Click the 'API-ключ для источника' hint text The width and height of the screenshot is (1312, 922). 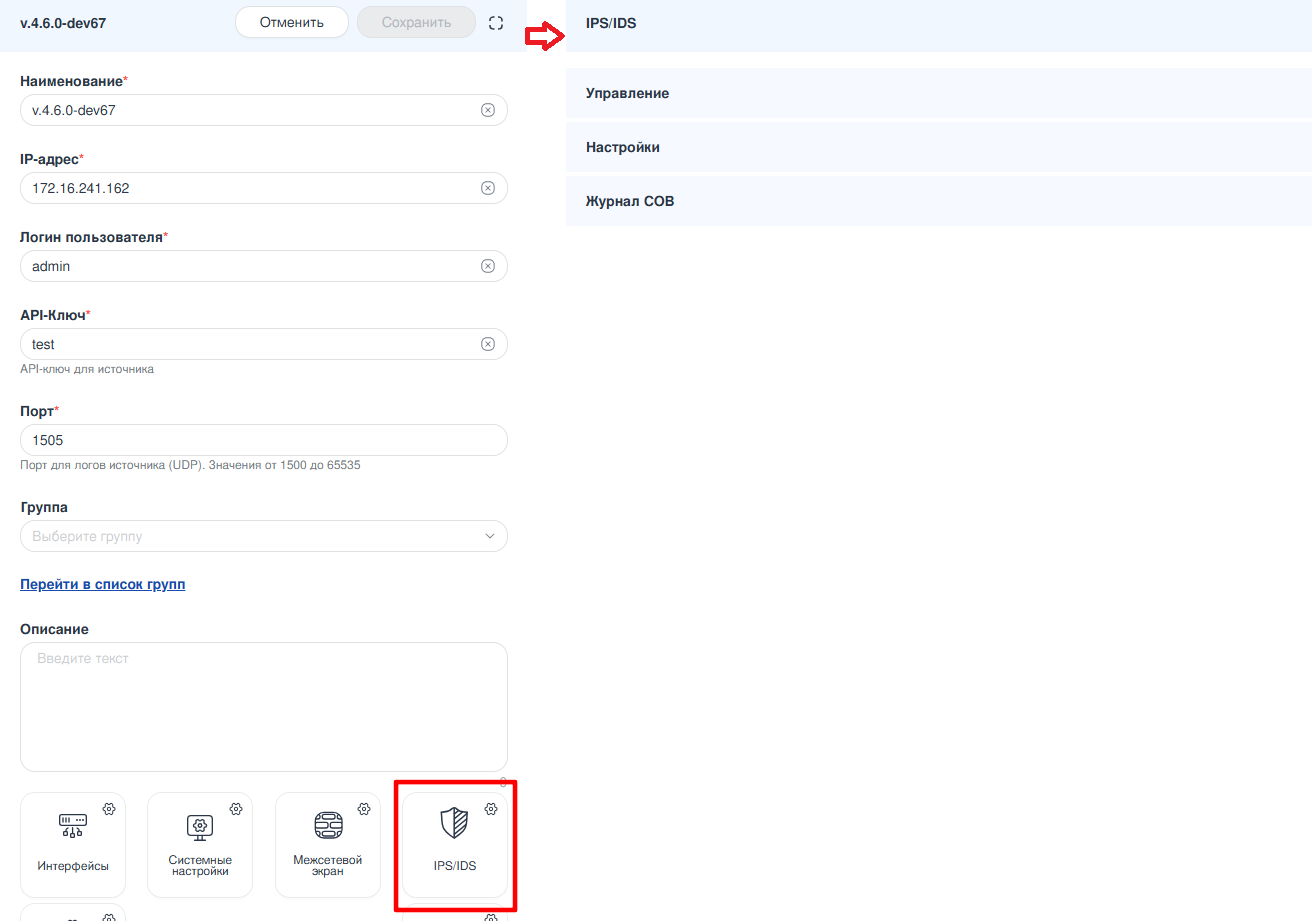click(87, 369)
